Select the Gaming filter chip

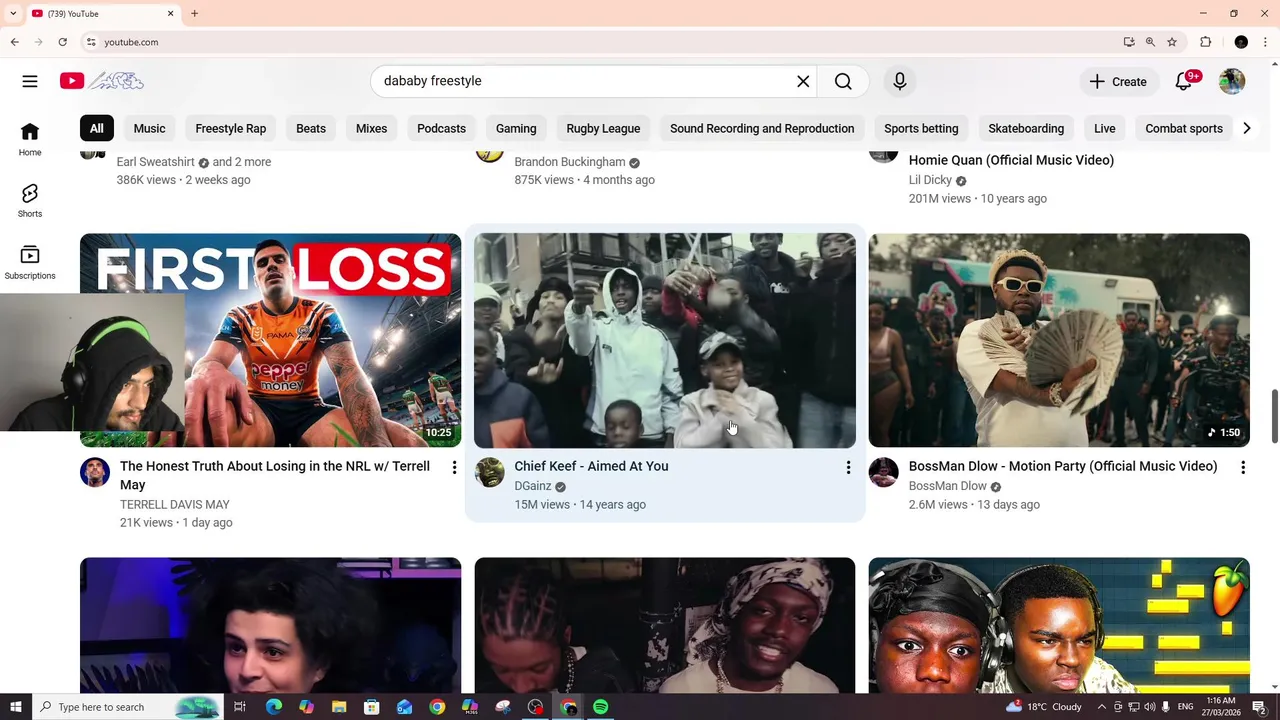pyautogui.click(x=516, y=128)
